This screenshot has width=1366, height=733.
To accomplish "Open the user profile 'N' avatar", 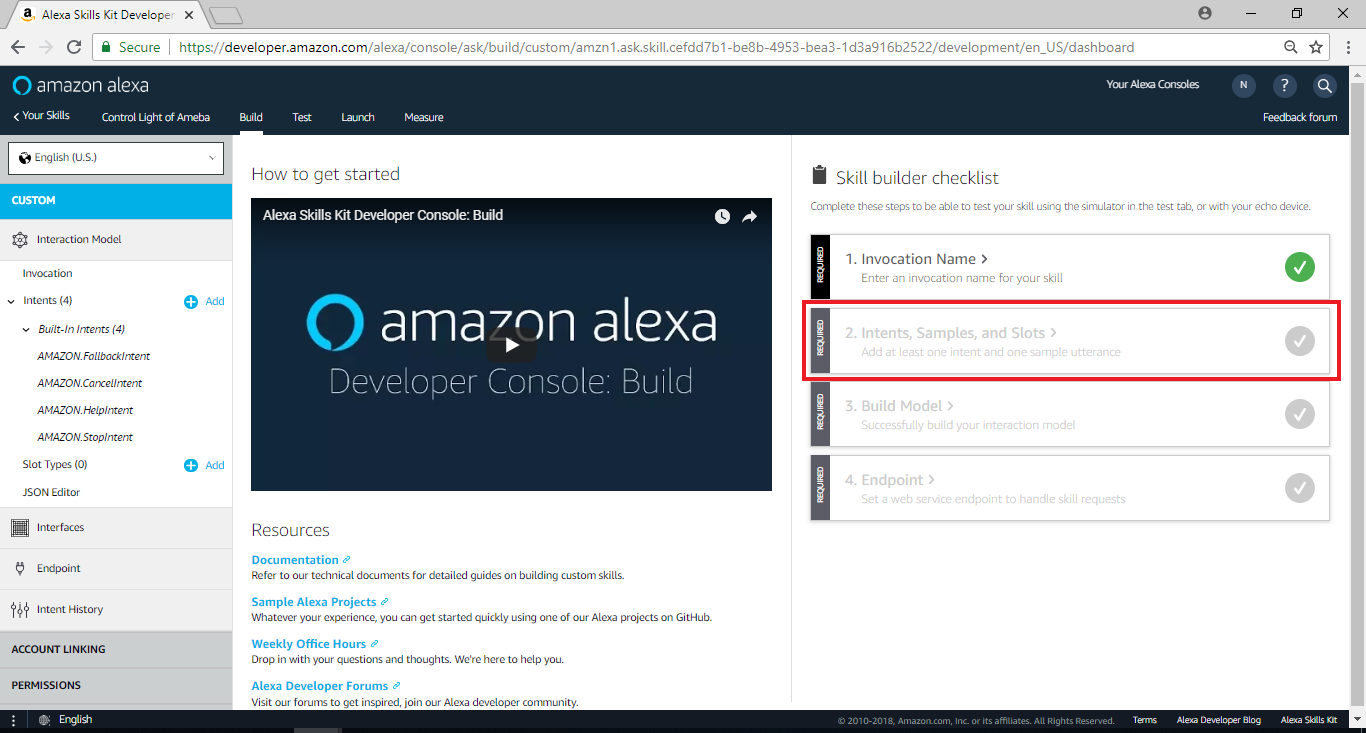I will point(1244,86).
